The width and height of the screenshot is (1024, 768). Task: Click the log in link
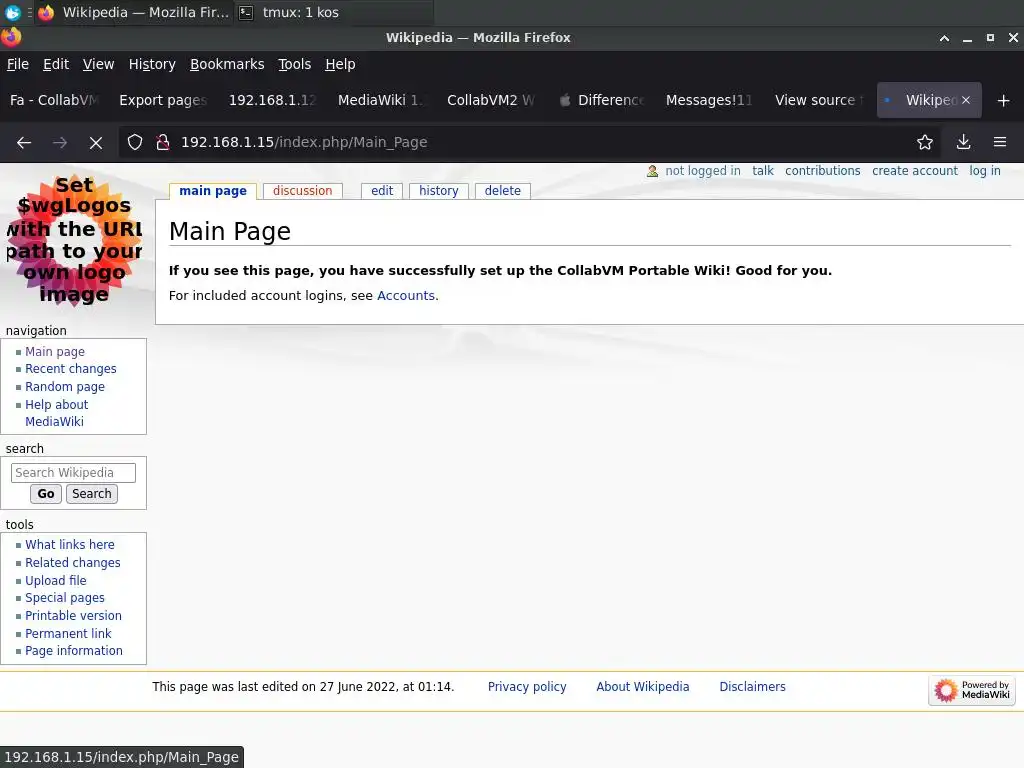coord(985,171)
